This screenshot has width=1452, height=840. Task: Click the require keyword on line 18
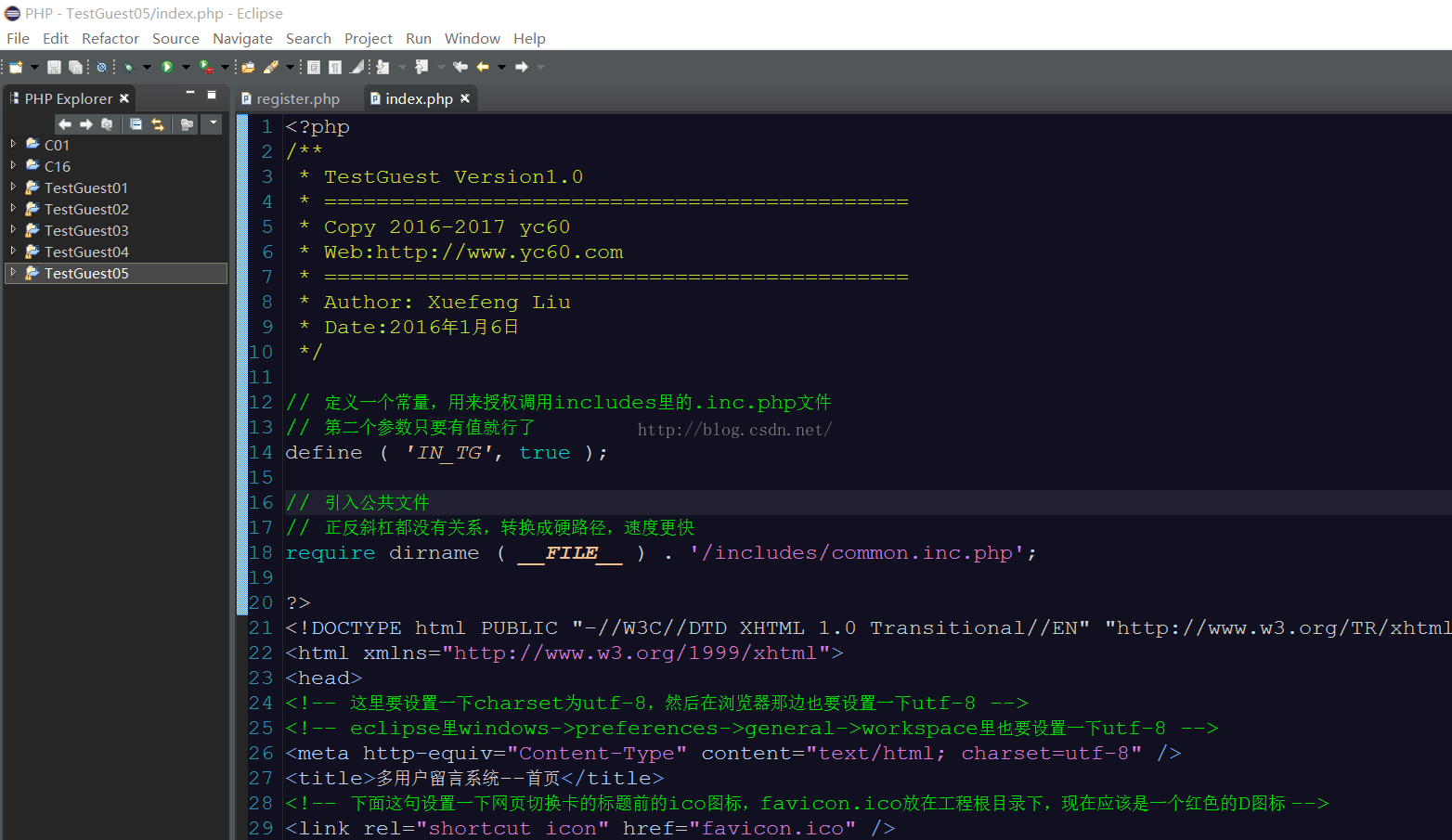(331, 552)
